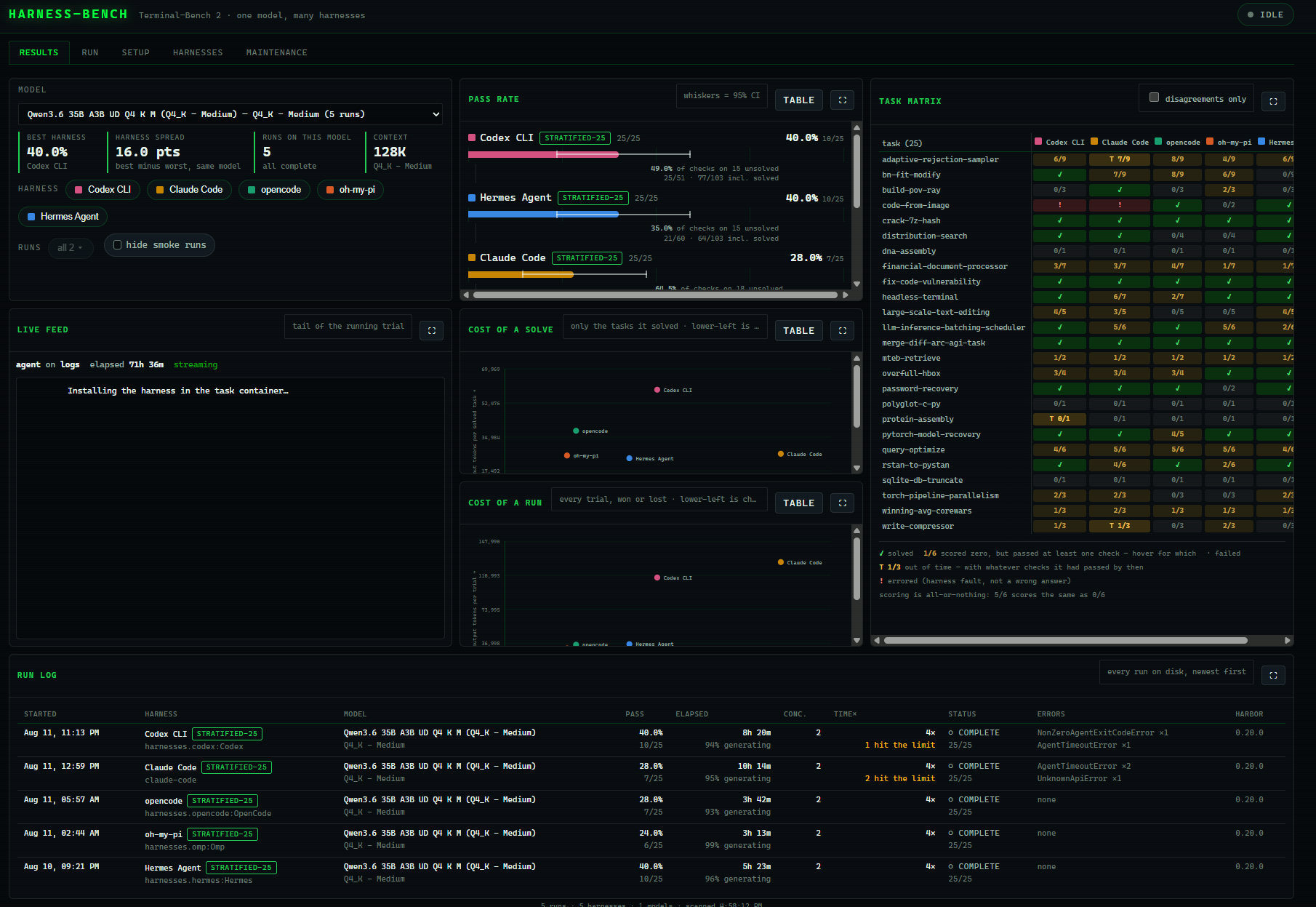Click the Hermes Agent point in Cost of a Solve
Screen dimensions: 1316x907
coord(630,458)
